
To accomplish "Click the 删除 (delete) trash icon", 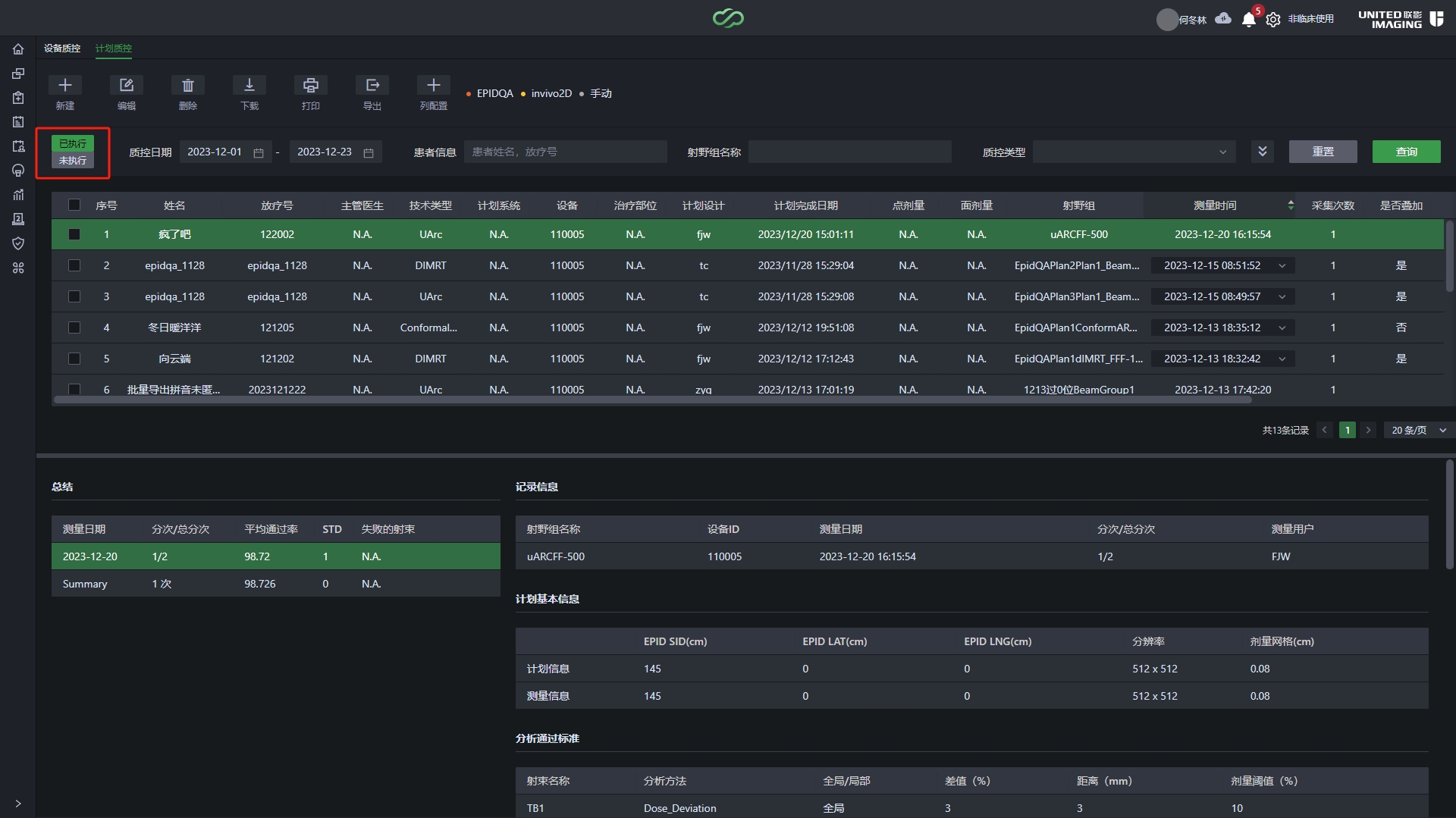I will pyautogui.click(x=188, y=85).
